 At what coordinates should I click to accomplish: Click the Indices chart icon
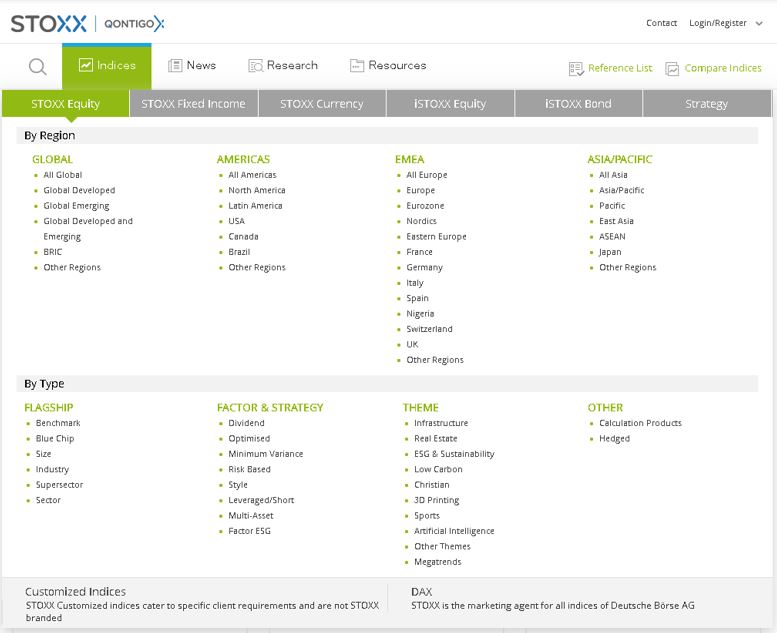[86, 66]
